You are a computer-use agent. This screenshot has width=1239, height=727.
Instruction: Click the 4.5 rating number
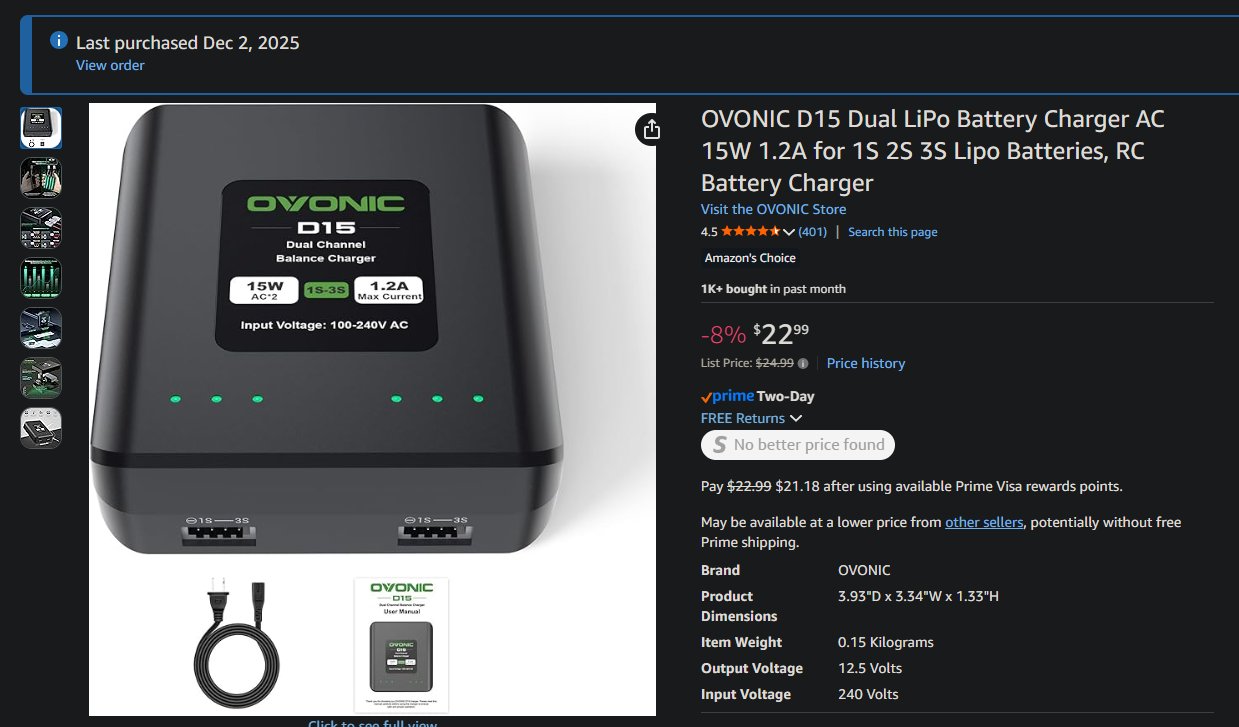click(709, 232)
